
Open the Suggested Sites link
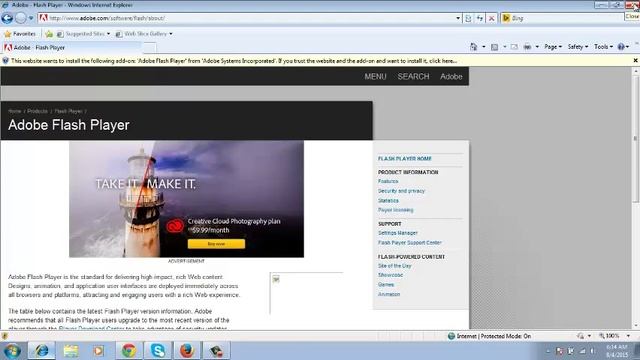[83, 34]
